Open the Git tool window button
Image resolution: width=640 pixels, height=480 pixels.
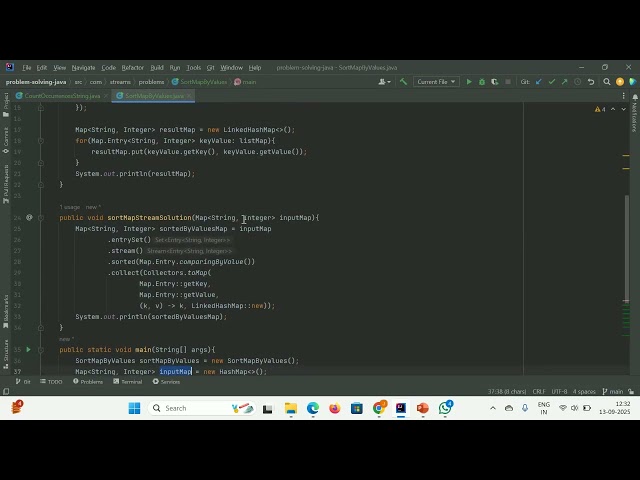click(x=23, y=382)
